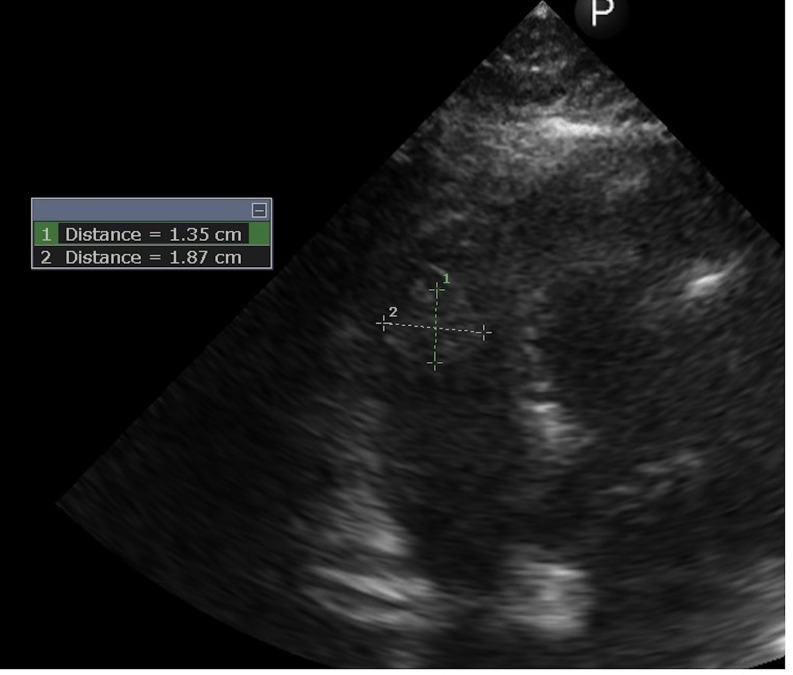The image size is (793, 675).
Task: Click the left caliper of measurement 2
Action: click(x=383, y=323)
